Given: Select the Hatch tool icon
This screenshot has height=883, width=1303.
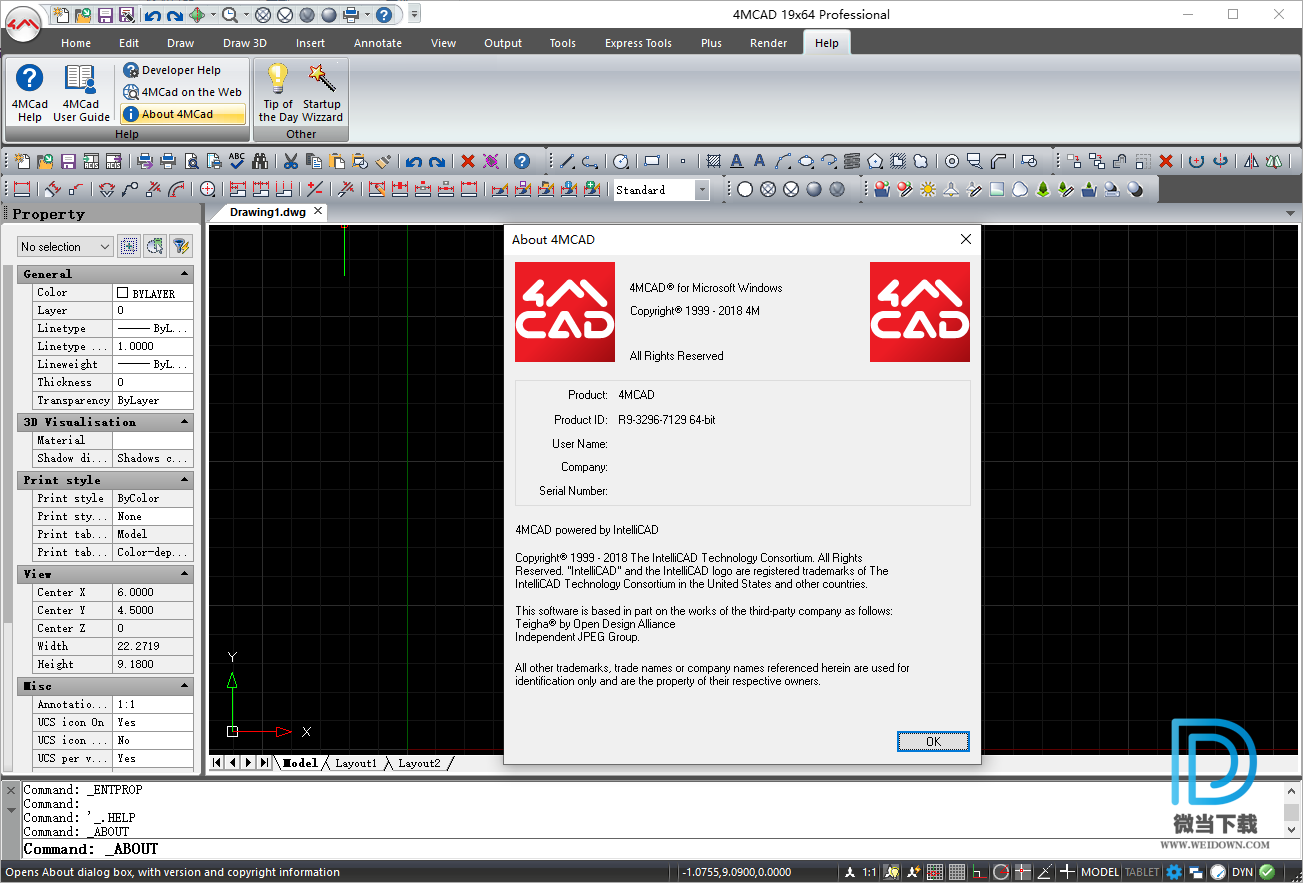Looking at the screenshot, I should pos(713,161).
